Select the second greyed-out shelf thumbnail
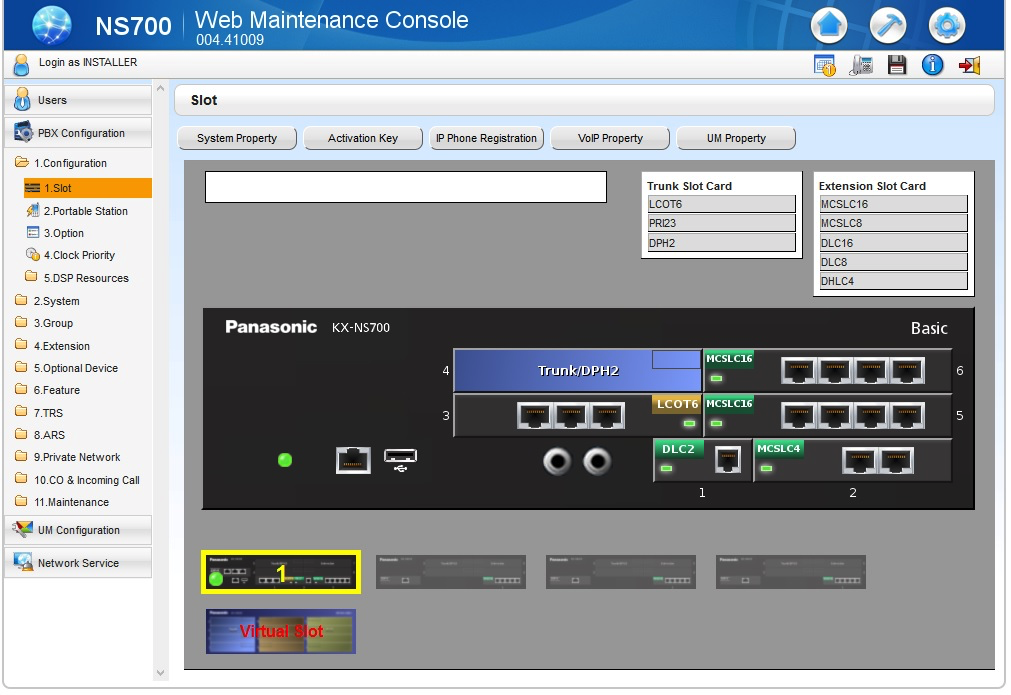This screenshot has height=695, width=1011. 451,572
